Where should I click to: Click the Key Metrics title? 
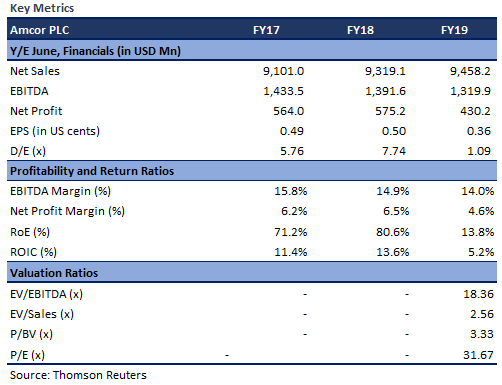42,8
